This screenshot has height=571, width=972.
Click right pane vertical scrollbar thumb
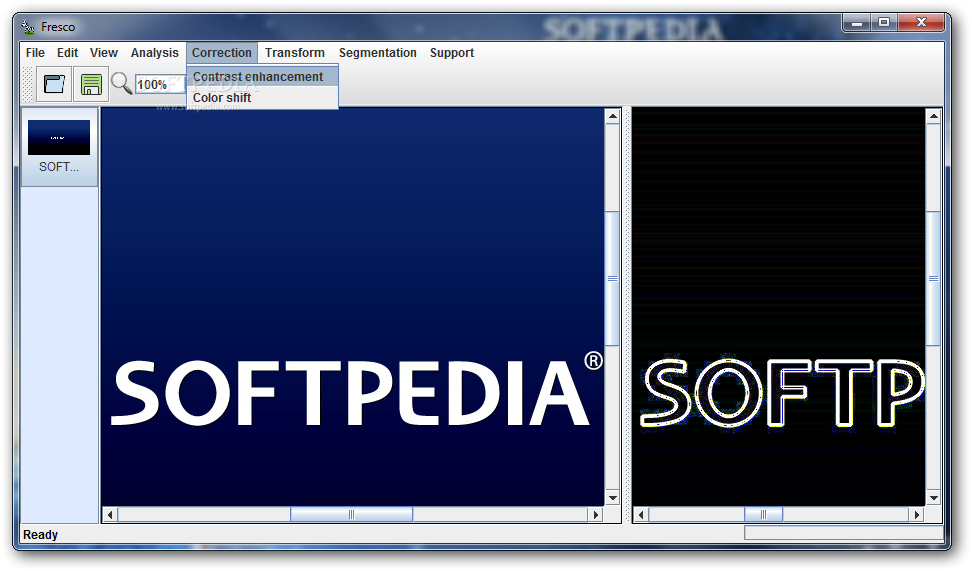point(934,278)
